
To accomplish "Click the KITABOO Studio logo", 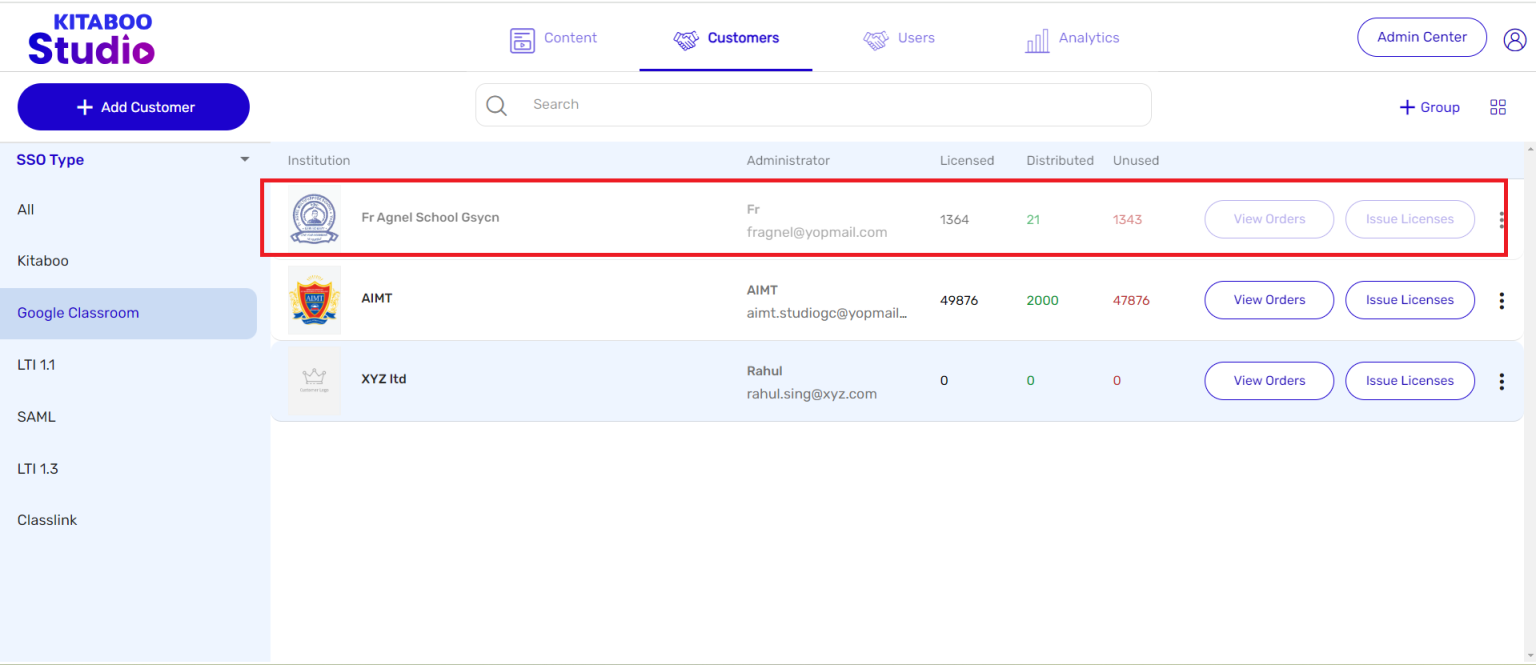I will (91, 38).
